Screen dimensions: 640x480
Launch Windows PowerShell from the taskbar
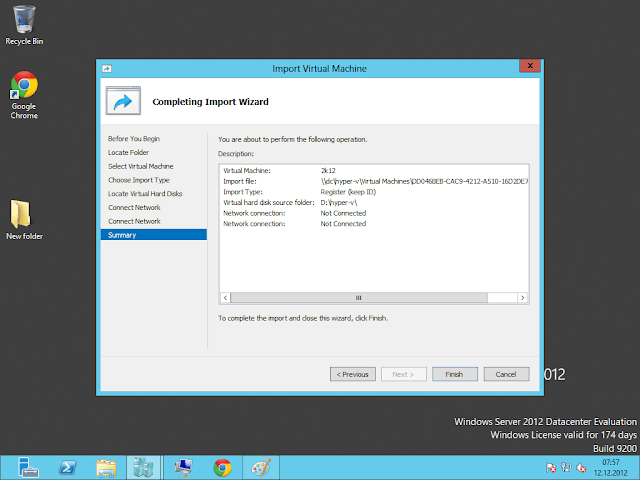[68, 466]
